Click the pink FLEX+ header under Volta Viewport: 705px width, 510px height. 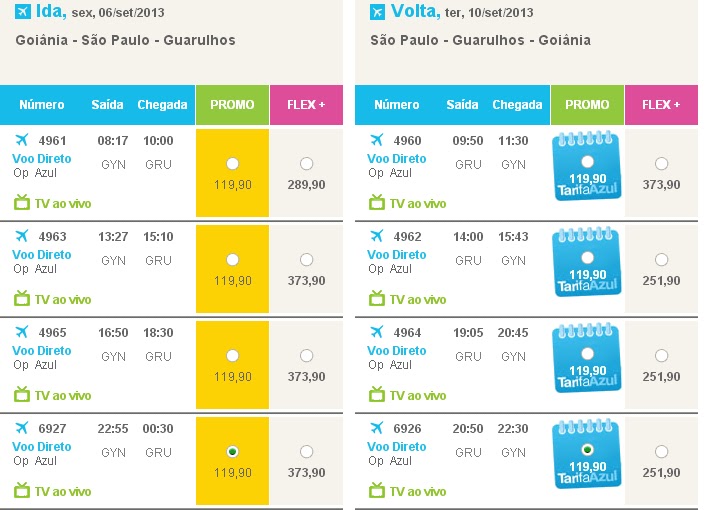click(661, 105)
